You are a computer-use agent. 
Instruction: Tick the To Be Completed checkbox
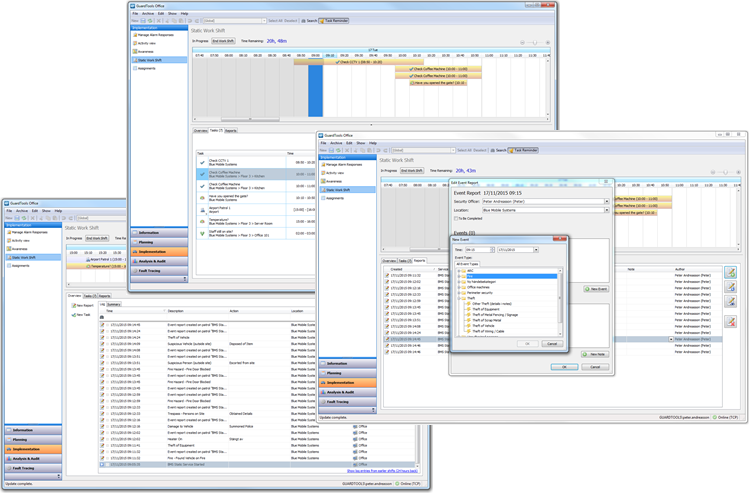[456, 218]
